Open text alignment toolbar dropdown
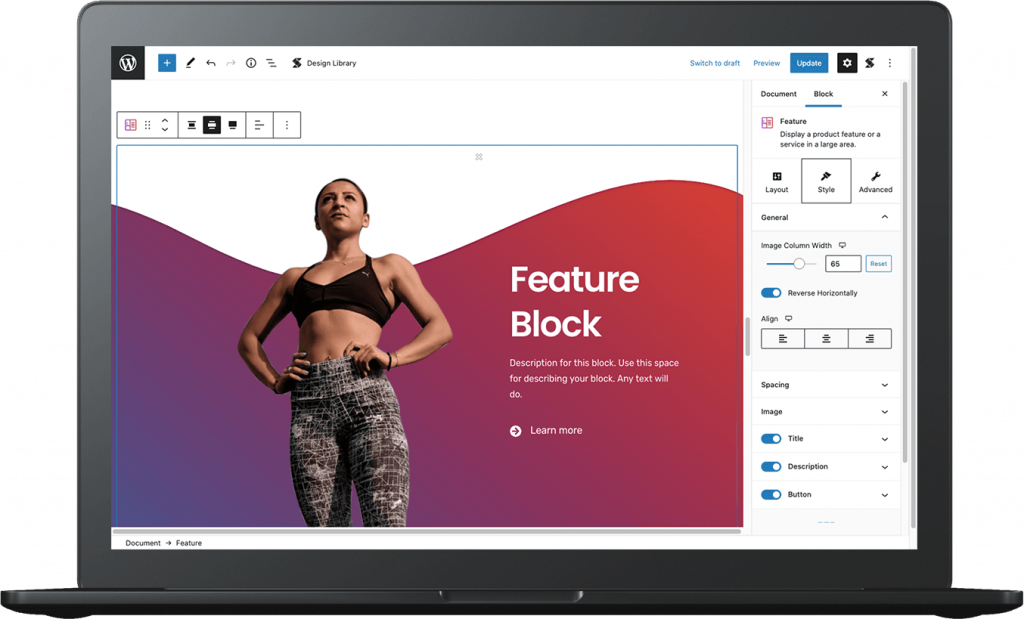The width and height of the screenshot is (1024, 619). tap(259, 125)
